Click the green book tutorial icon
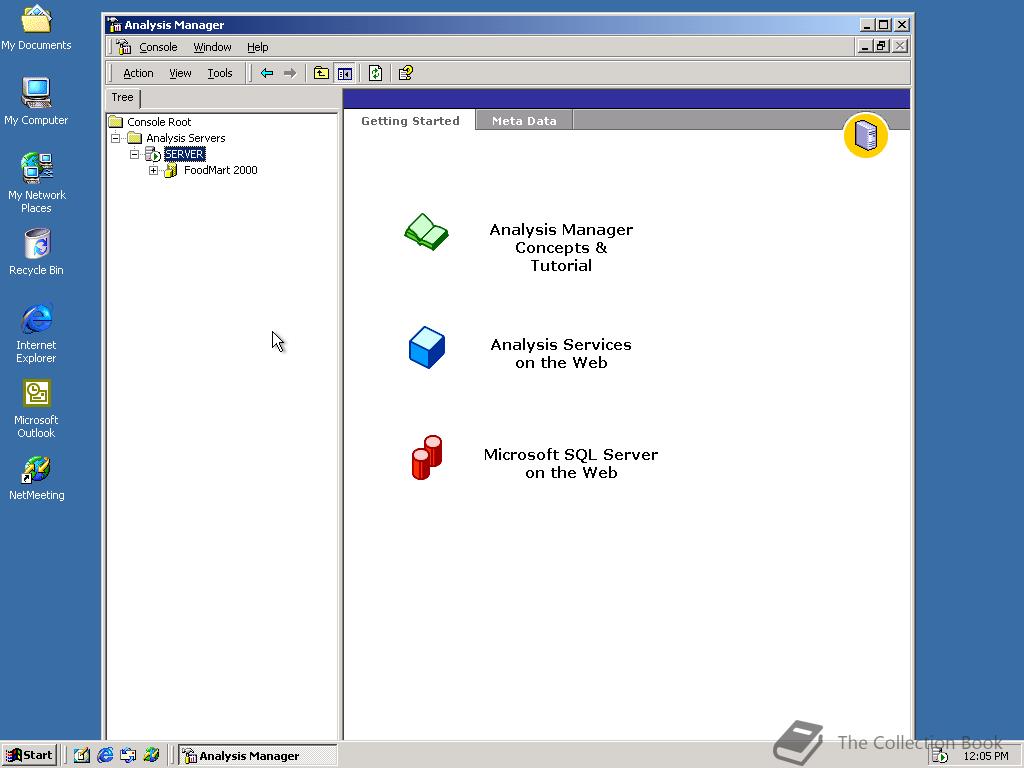1024x768 pixels. [x=426, y=232]
